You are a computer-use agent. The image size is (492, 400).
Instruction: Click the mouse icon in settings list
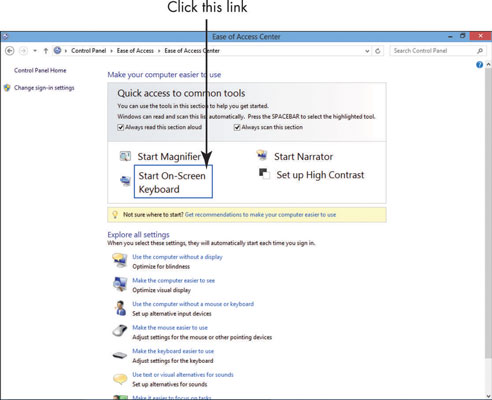(120, 331)
